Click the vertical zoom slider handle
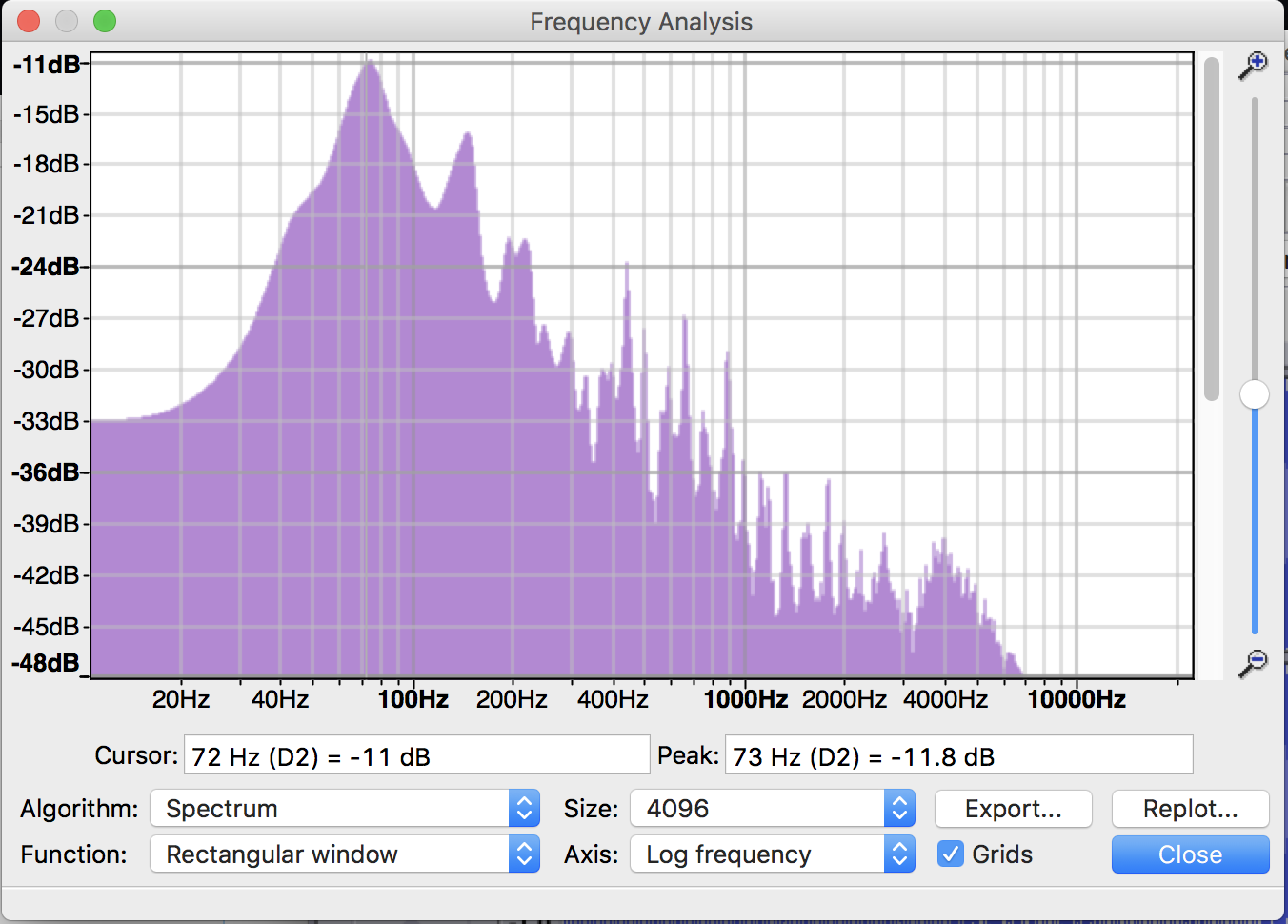The image size is (1288, 924). pos(1255,394)
